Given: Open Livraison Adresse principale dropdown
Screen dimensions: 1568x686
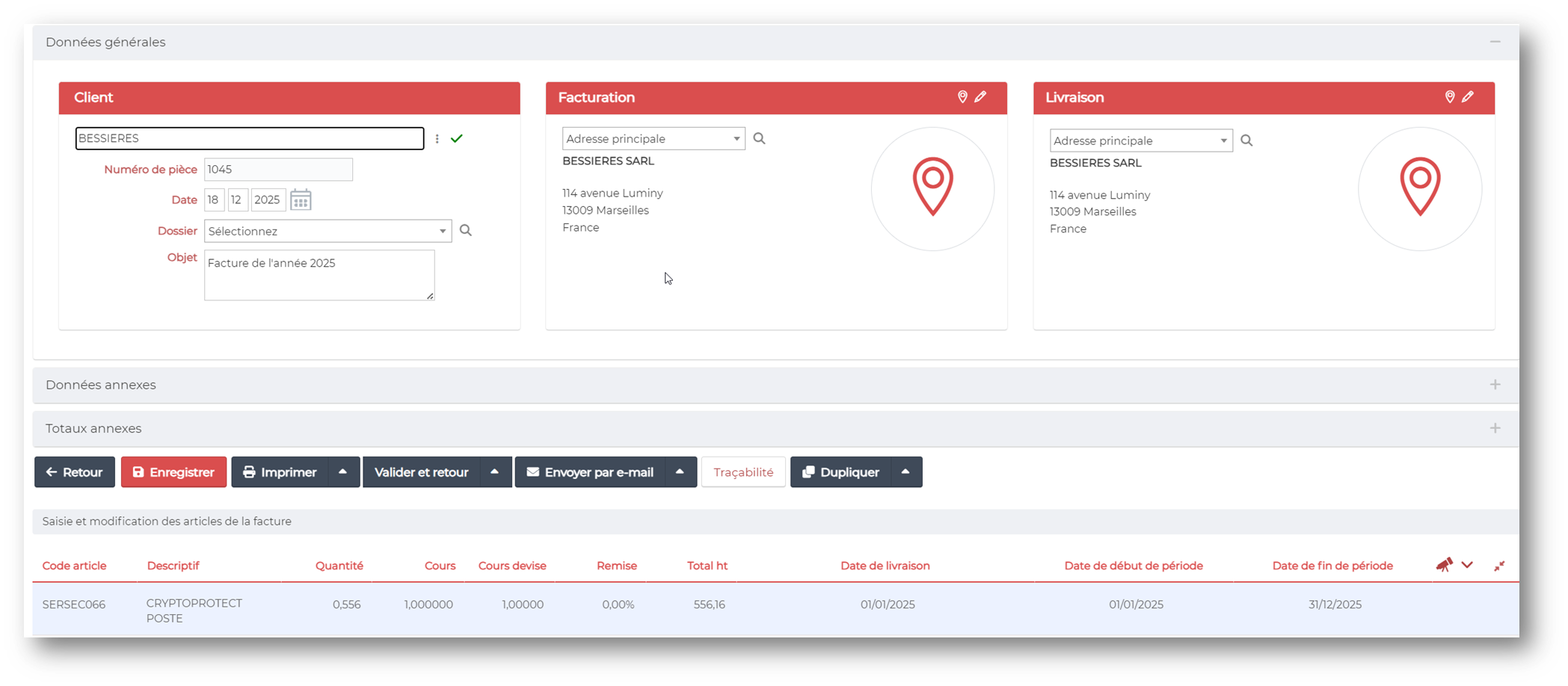Looking at the screenshot, I should (x=1140, y=140).
